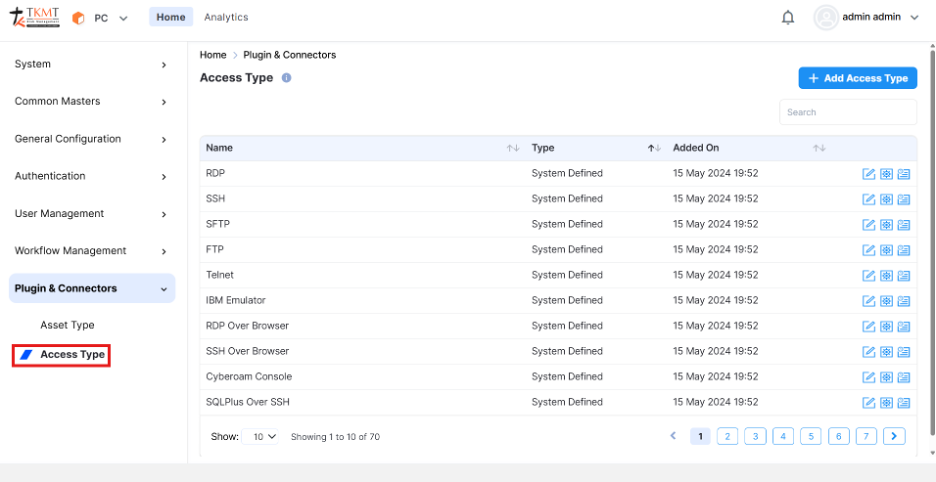Click the info icon beside Access Type heading

pos(287,78)
